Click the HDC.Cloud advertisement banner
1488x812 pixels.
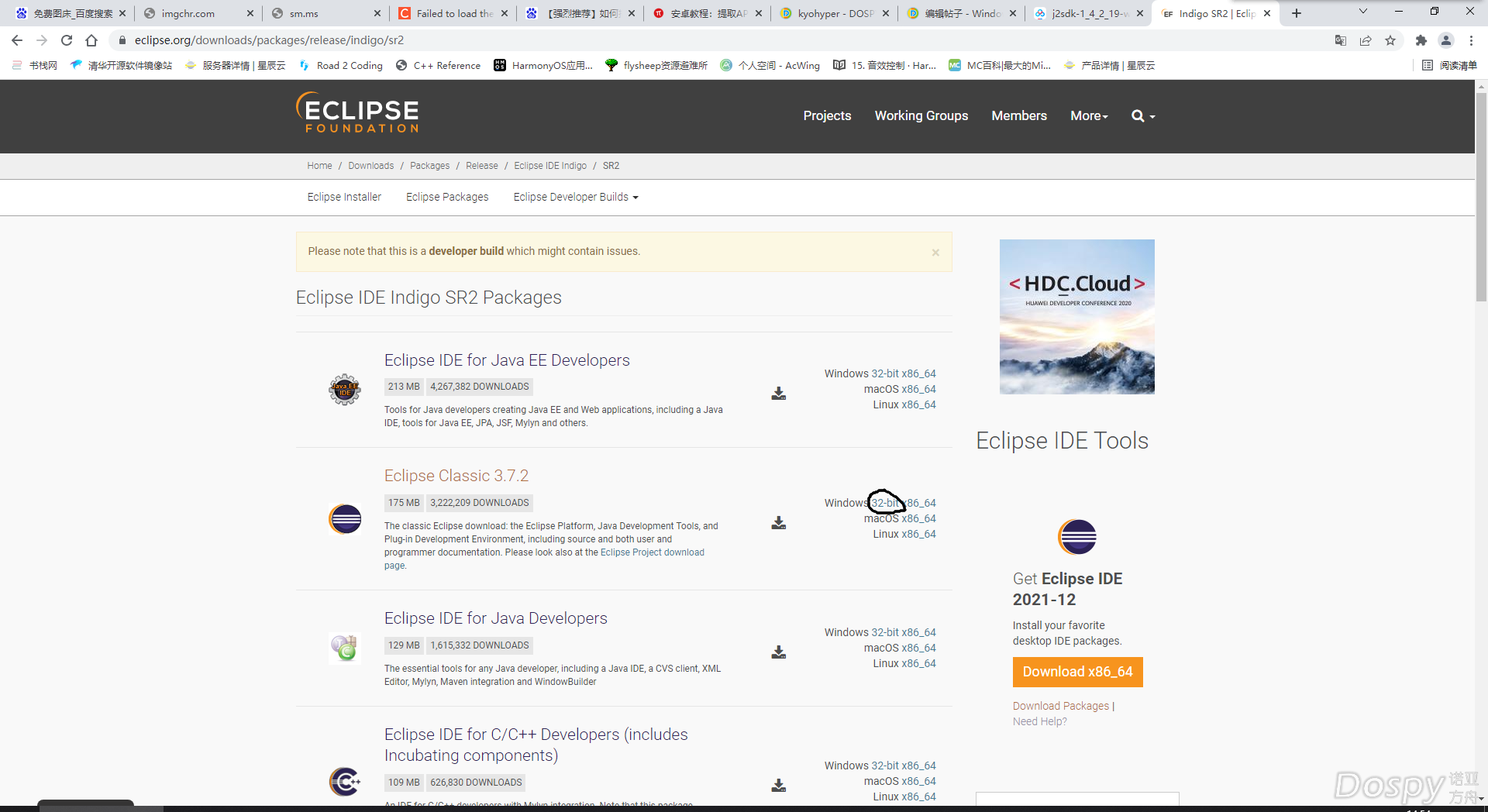pyautogui.click(x=1077, y=317)
